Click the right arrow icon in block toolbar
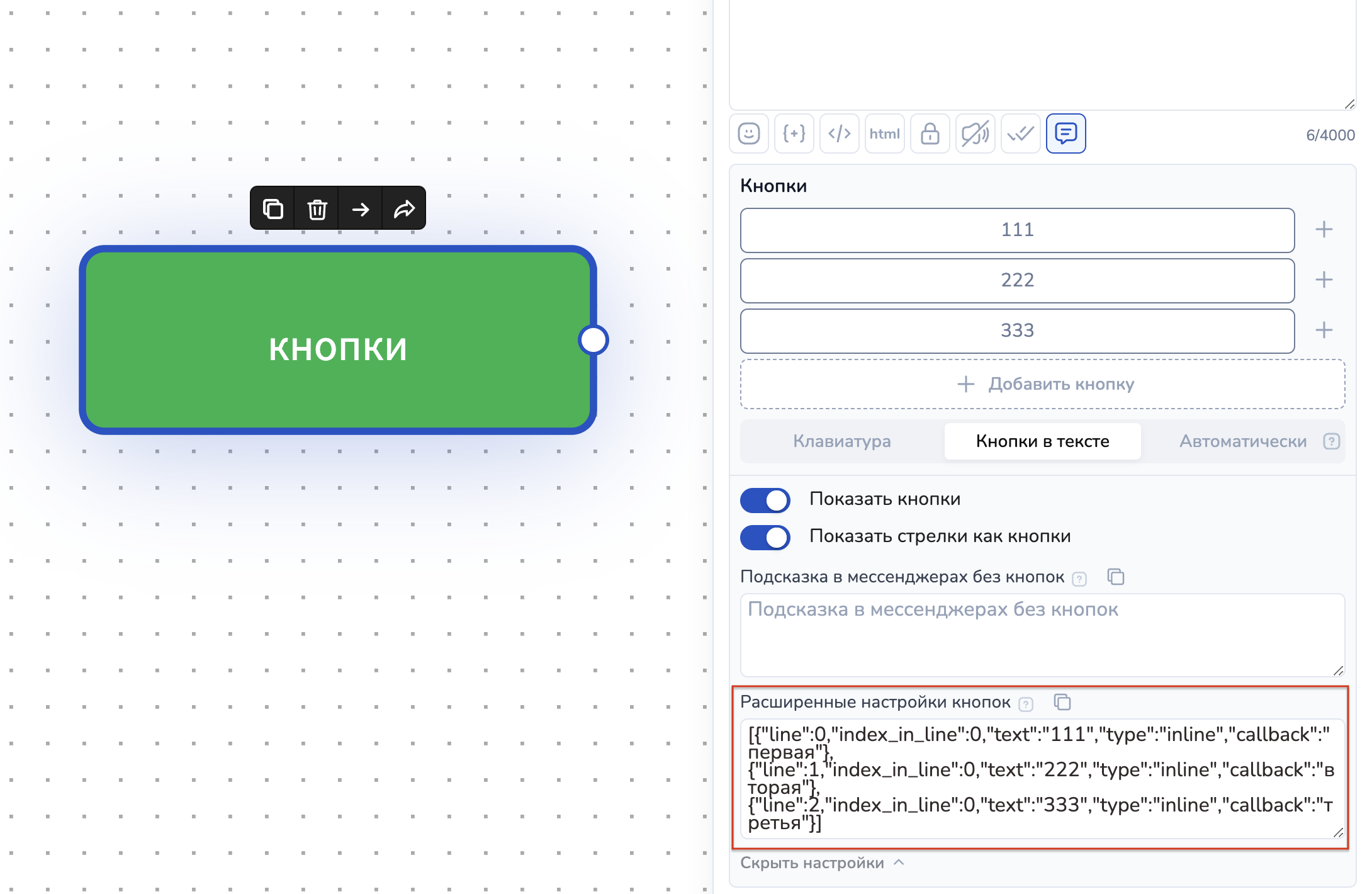 (x=361, y=208)
